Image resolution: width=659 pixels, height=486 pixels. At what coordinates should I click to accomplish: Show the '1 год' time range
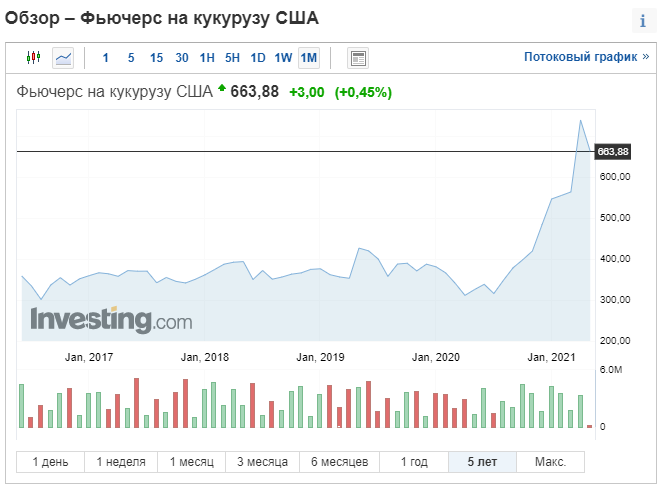pos(414,462)
